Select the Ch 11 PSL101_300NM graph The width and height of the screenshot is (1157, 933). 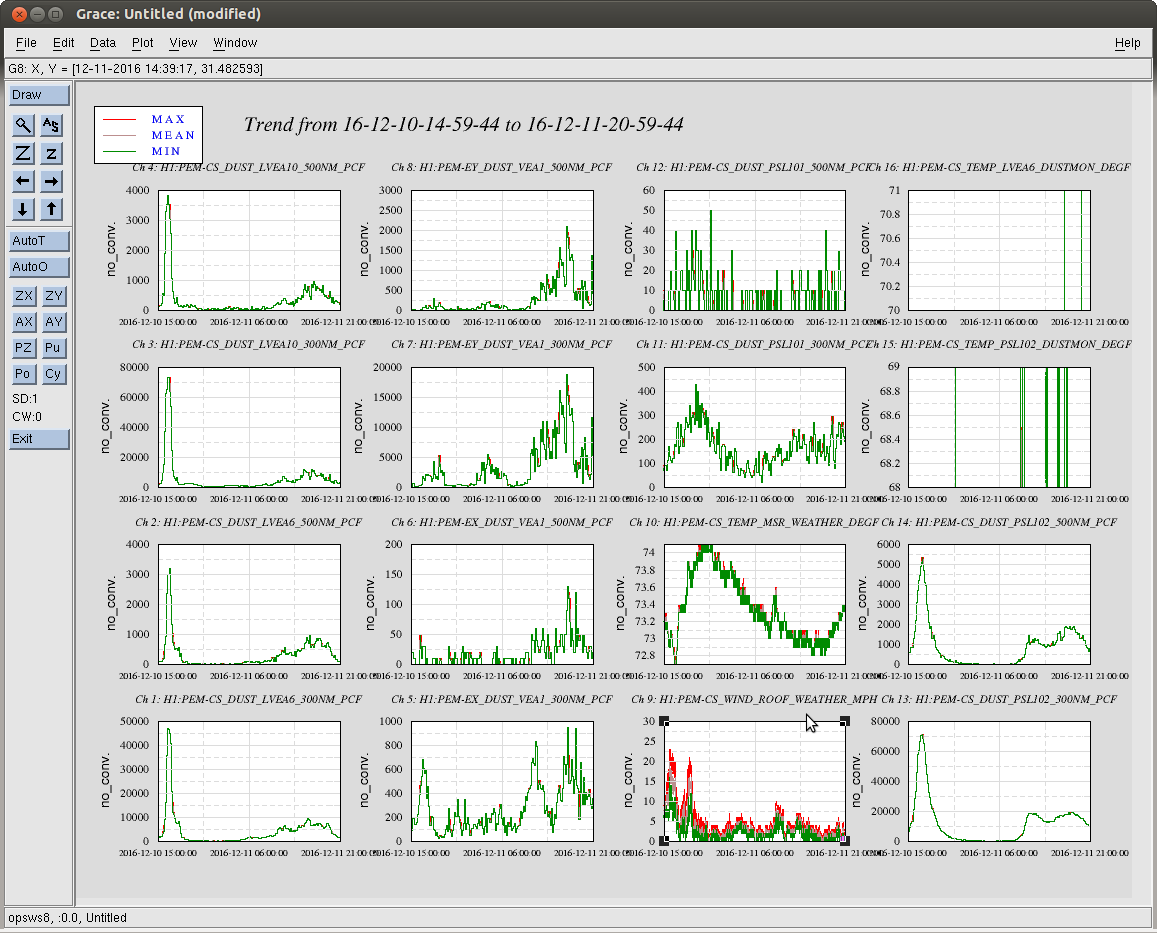pyautogui.click(x=755, y=427)
